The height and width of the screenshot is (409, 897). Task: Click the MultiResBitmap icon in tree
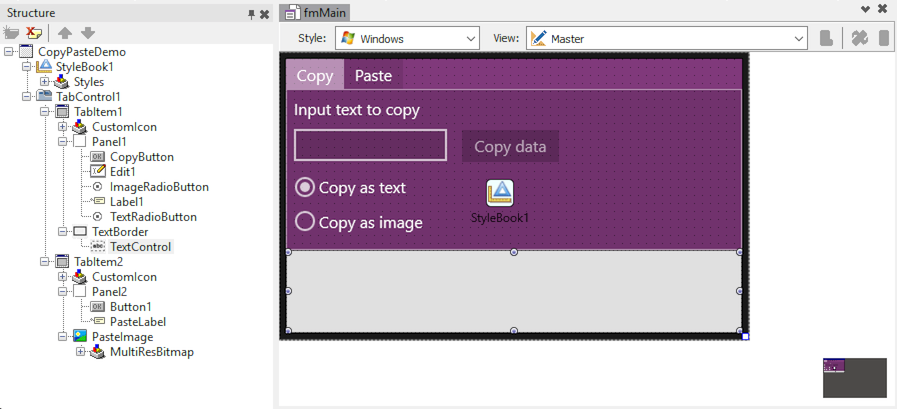(x=98, y=352)
